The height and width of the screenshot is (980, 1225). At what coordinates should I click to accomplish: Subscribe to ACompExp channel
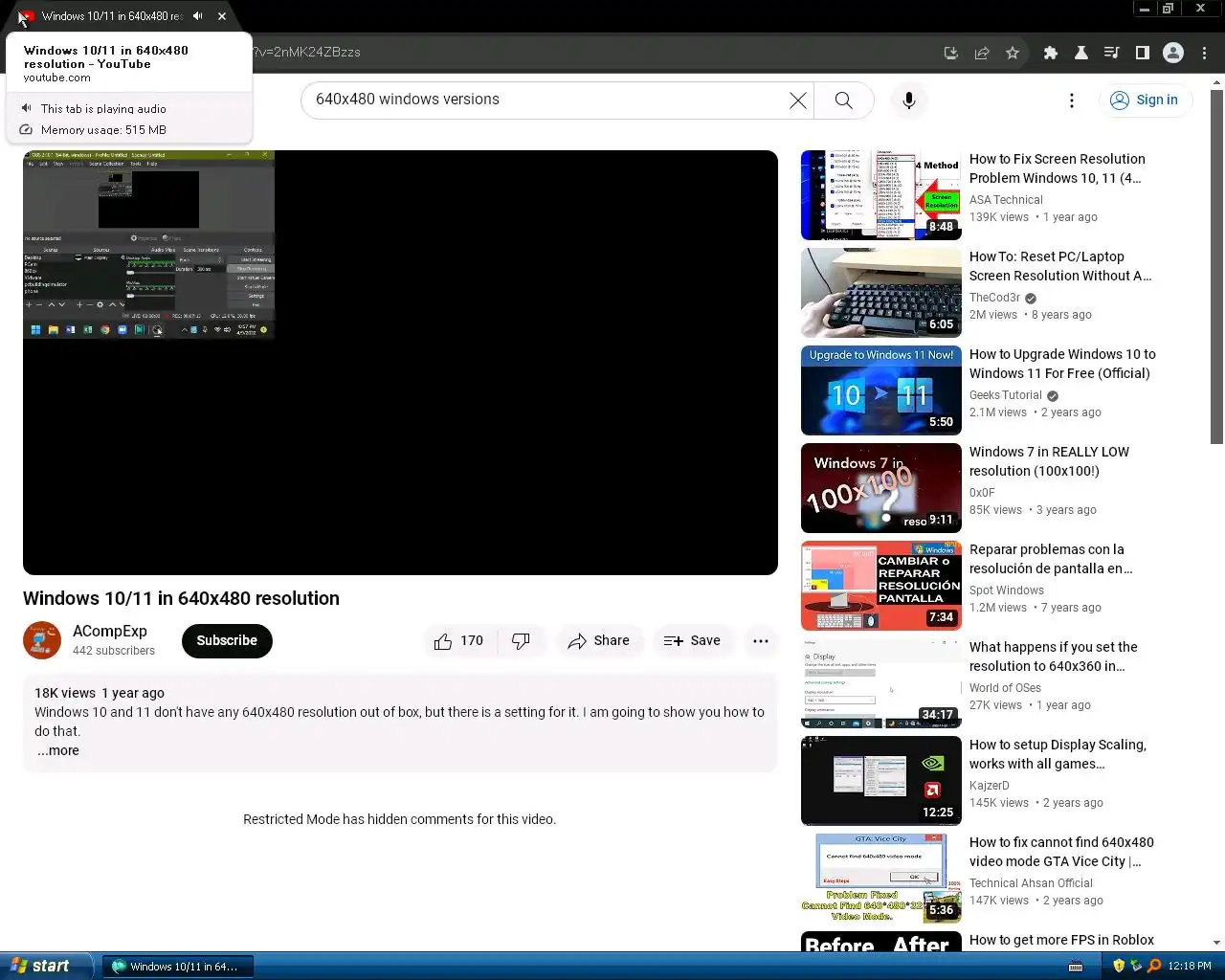[227, 640]
